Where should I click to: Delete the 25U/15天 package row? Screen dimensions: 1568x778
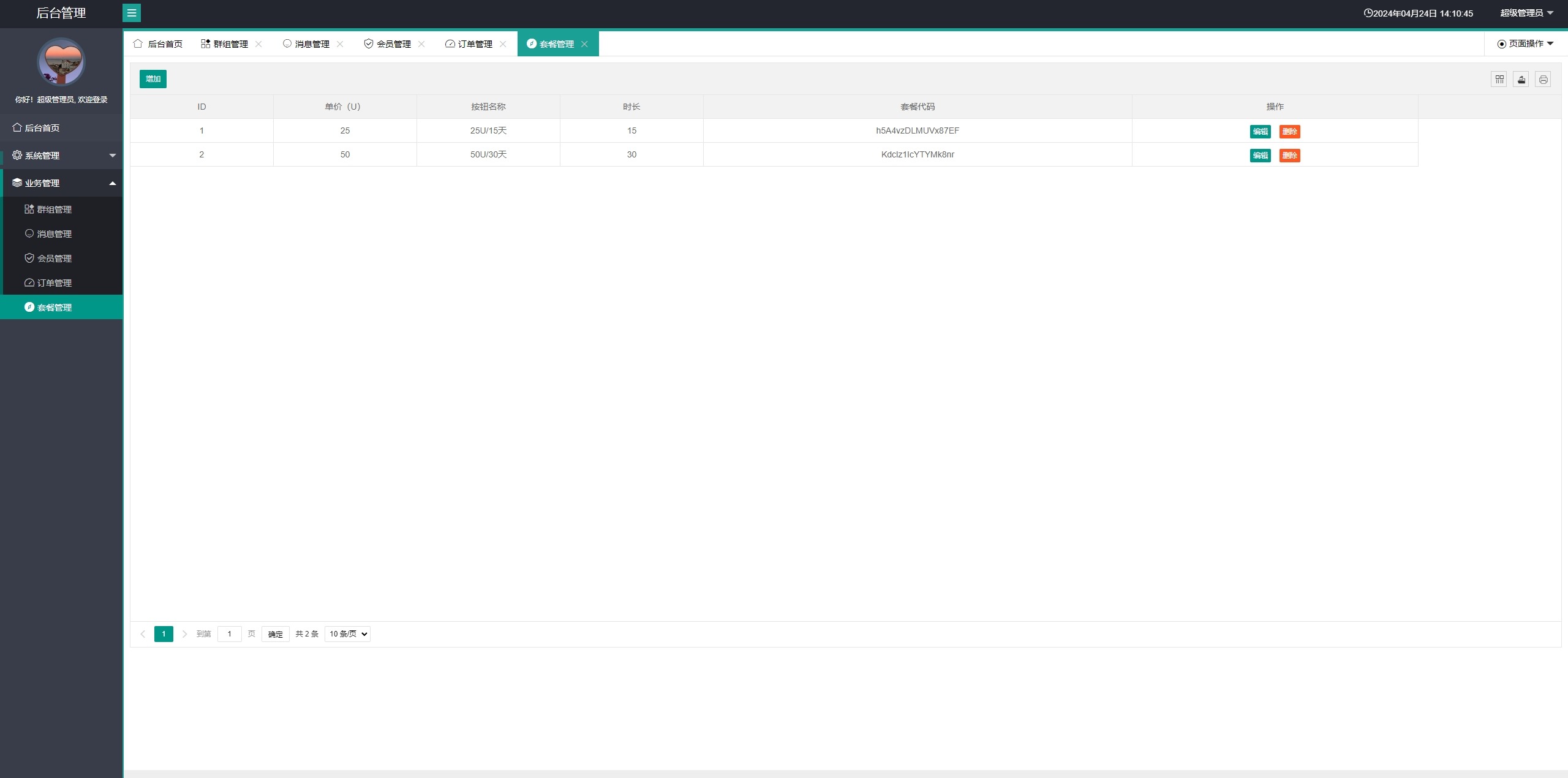click(x=1289, y=132)
